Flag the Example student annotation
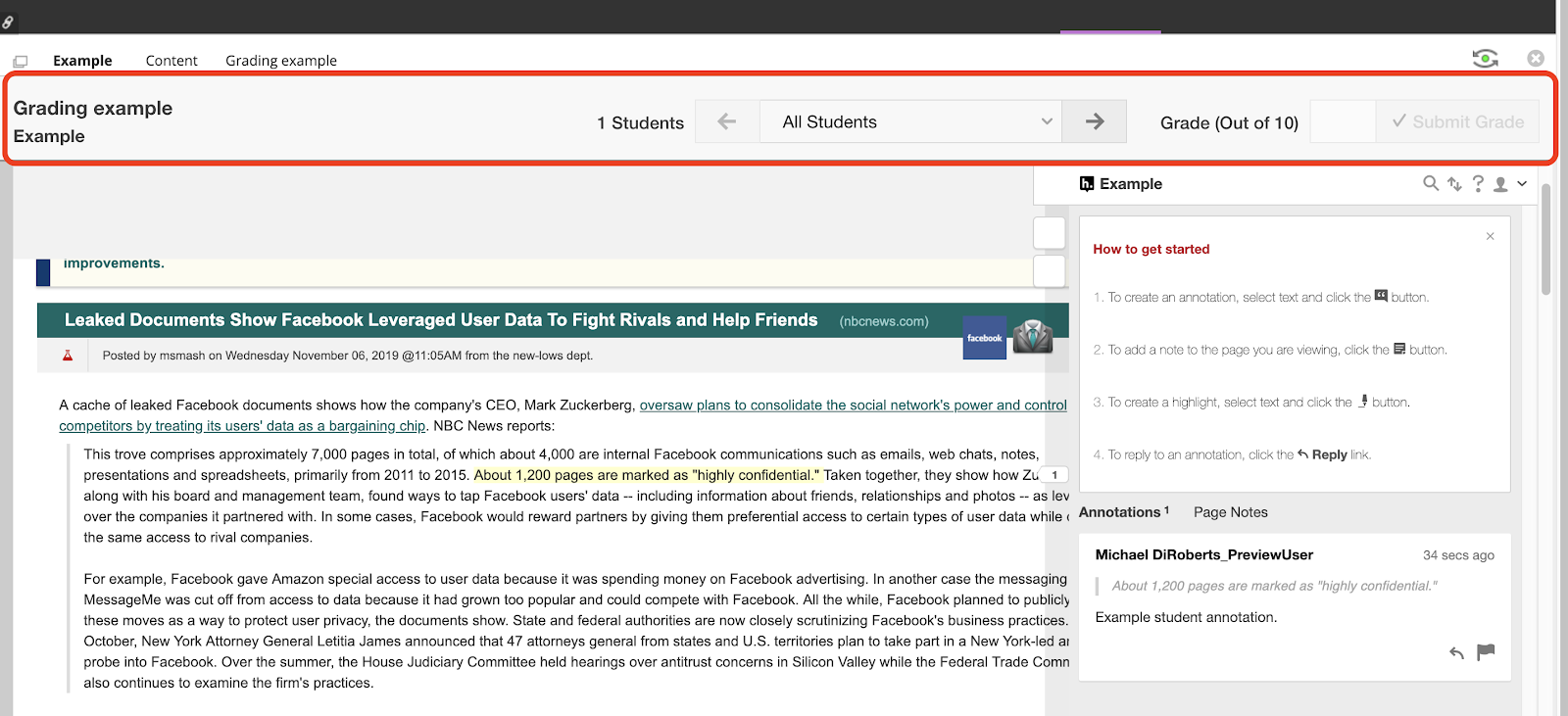1568x716 pixels. [x=1486, y=651]
